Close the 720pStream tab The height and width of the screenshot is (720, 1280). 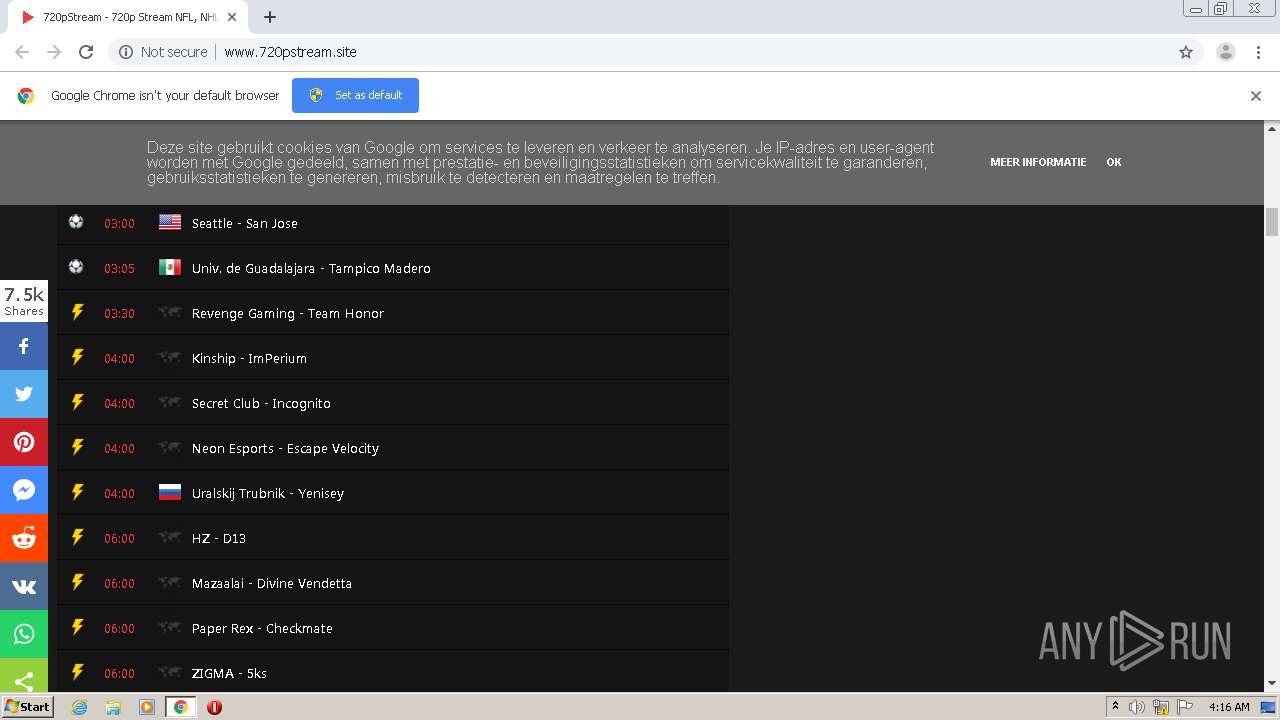click(x=232, y=17)
